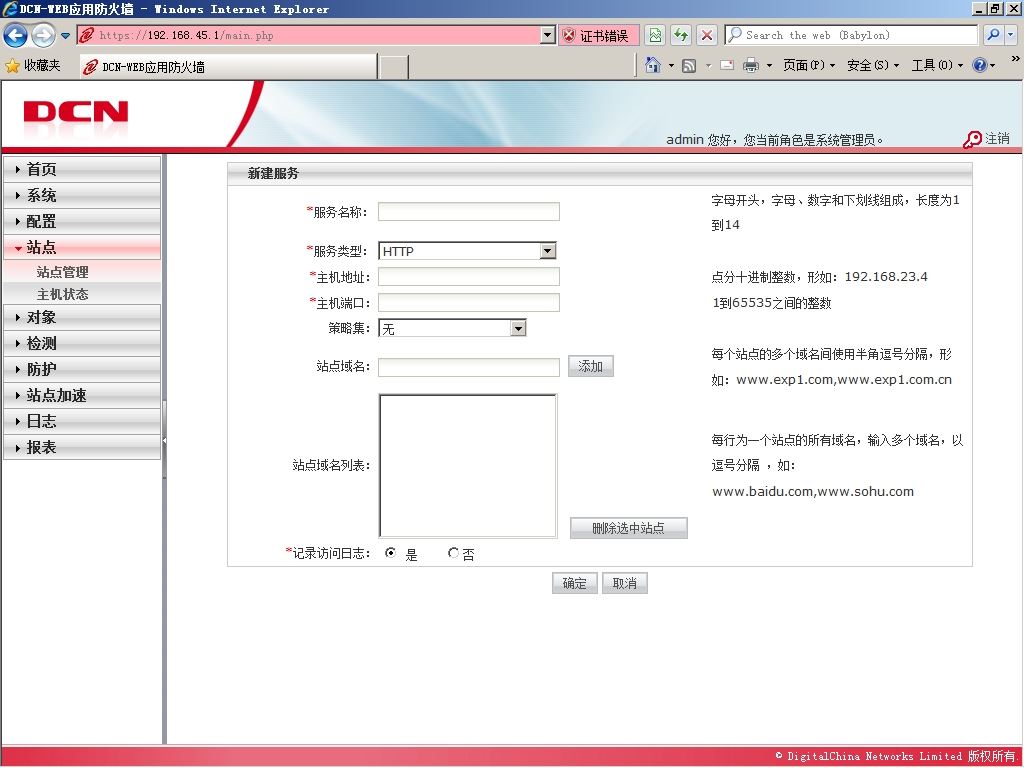Click the 添加 button

pyautogui.click(x=590, y=366)
